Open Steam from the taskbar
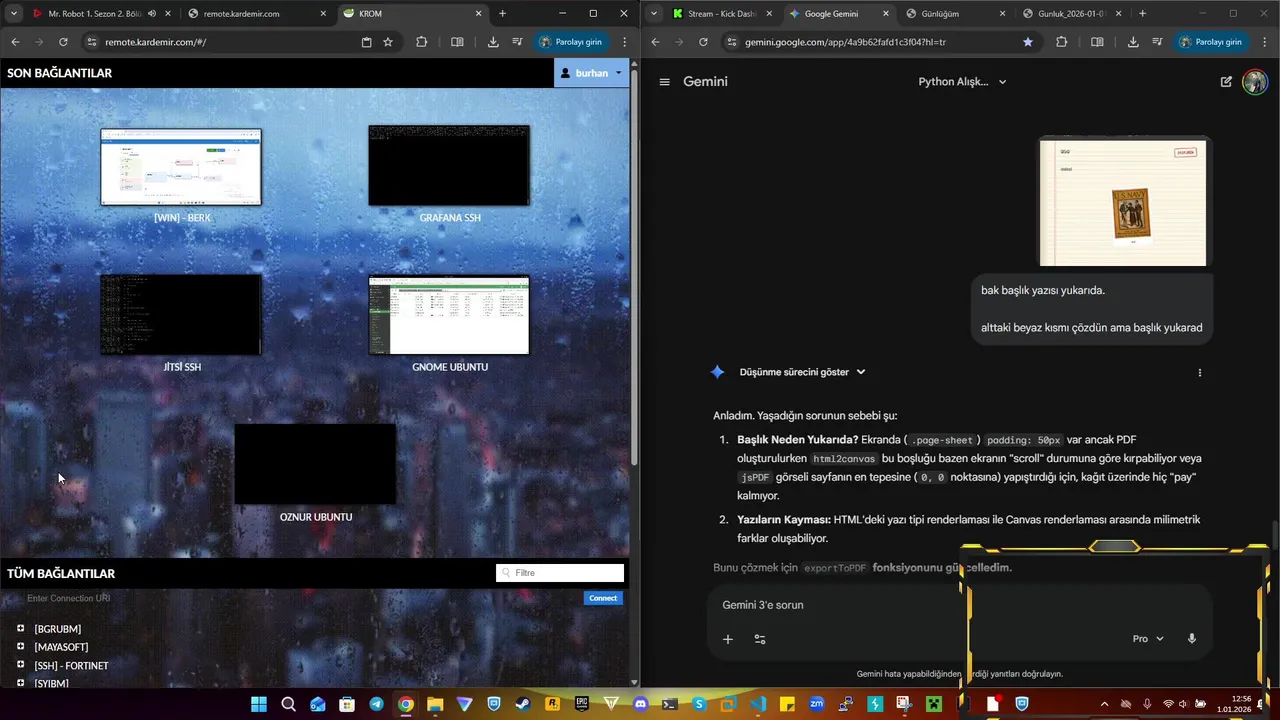The height and width of the screenshot is (720, 1280). pos(523,704)
